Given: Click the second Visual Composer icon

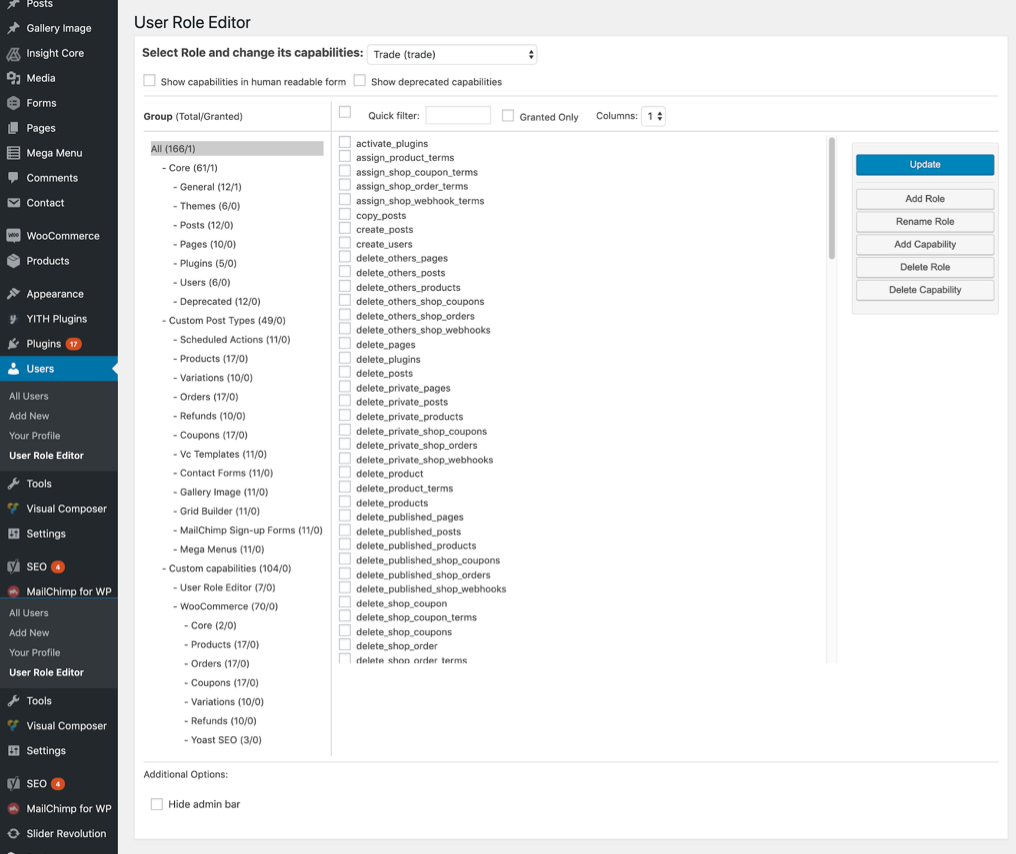Looking at the screenshot, I should click(13, 726).
